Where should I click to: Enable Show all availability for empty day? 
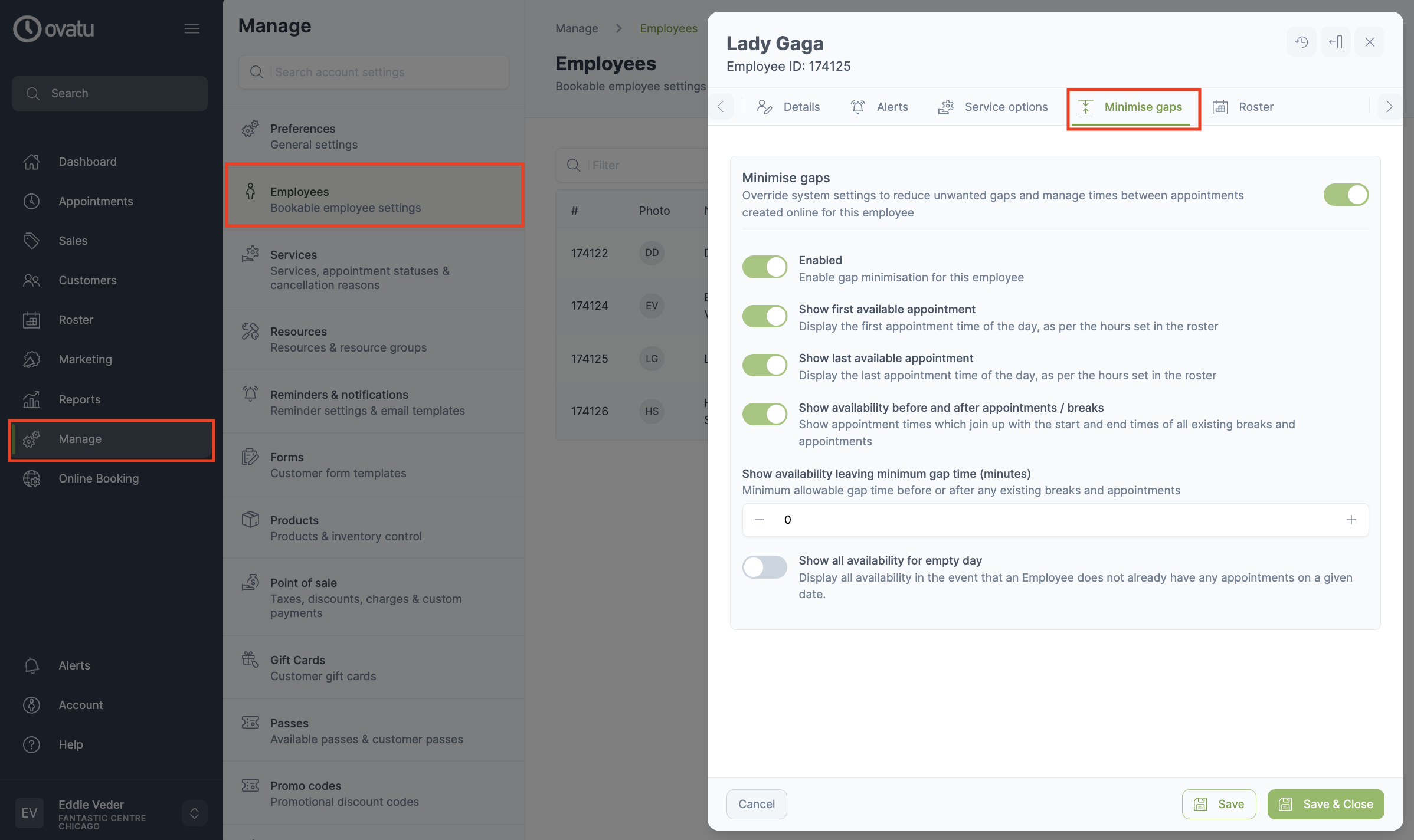764,567
